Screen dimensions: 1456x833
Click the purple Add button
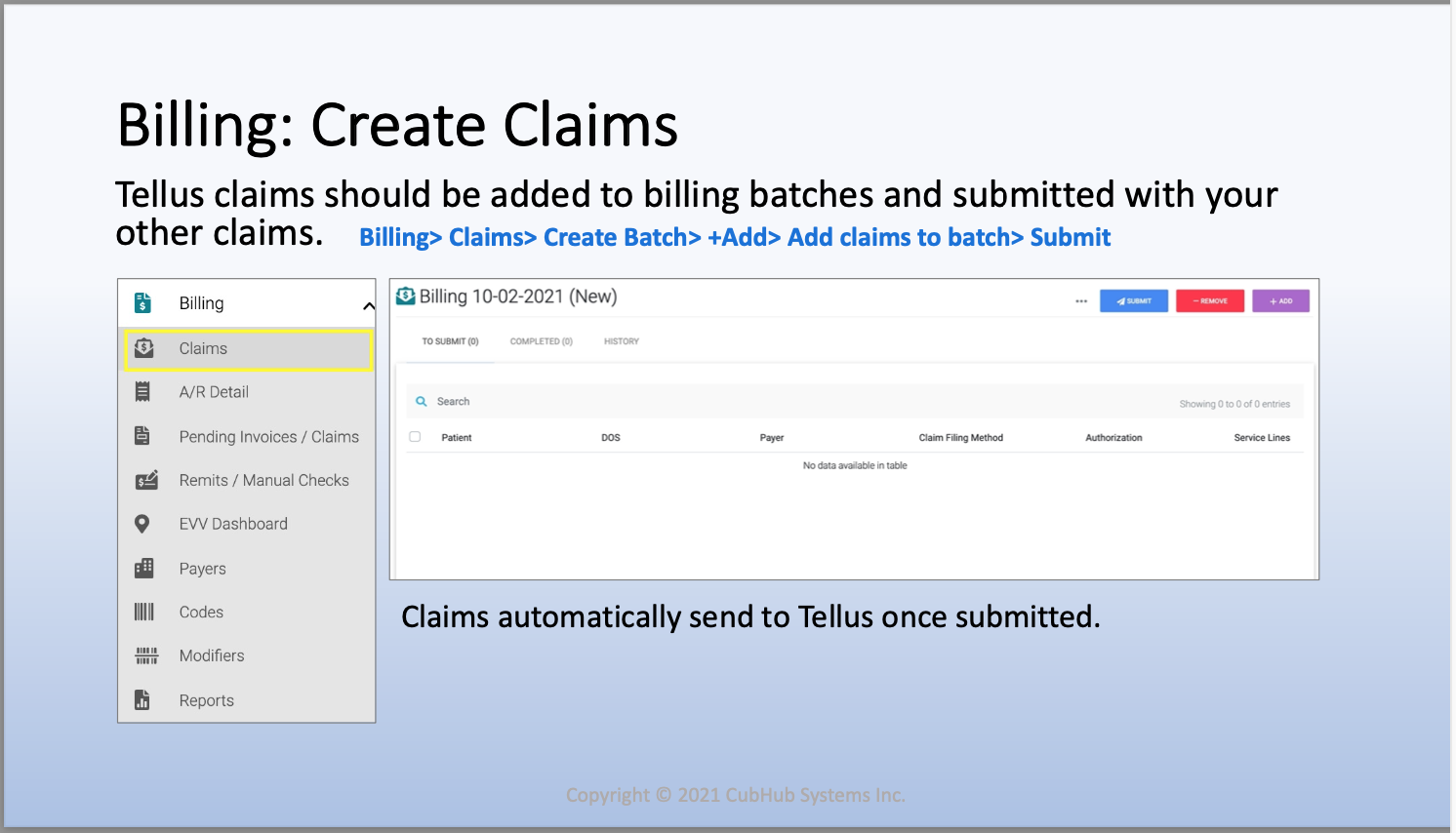1281,300
